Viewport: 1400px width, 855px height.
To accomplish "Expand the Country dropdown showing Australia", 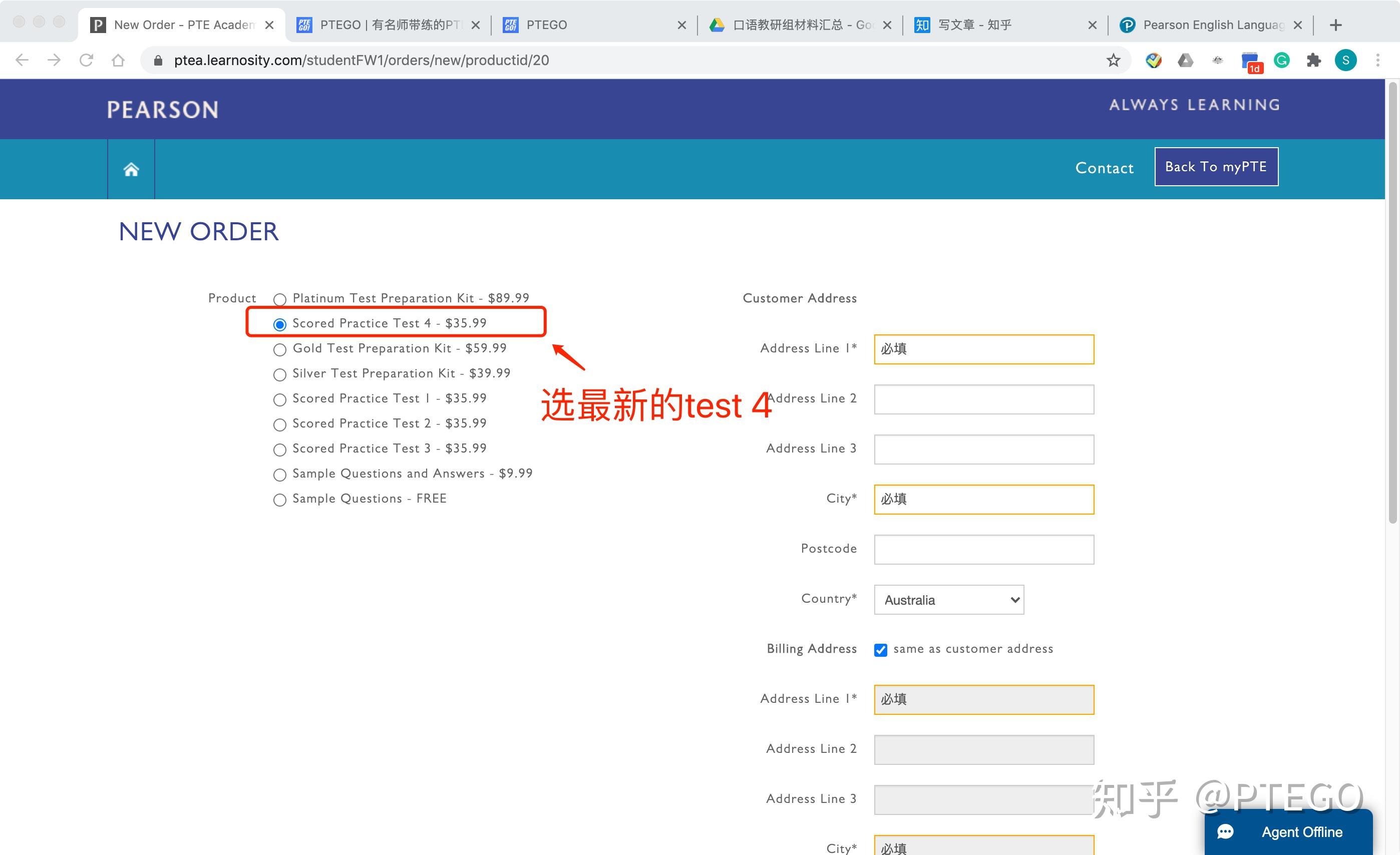I will tap(949, 600).
